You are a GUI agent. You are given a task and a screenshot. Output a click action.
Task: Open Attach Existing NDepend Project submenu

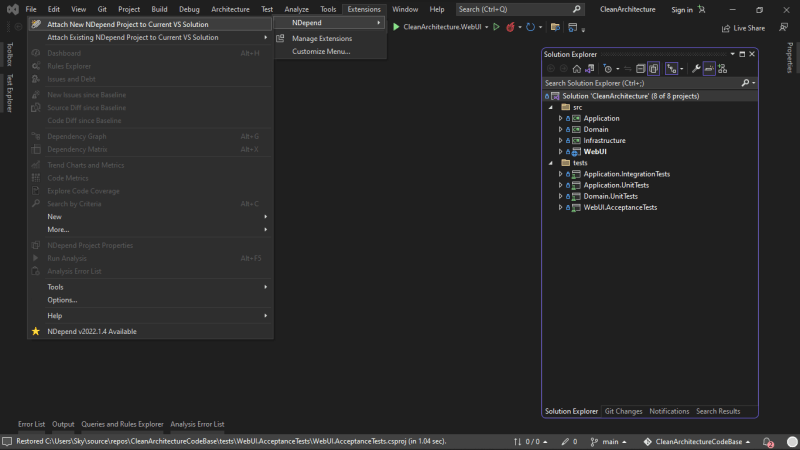150,37
